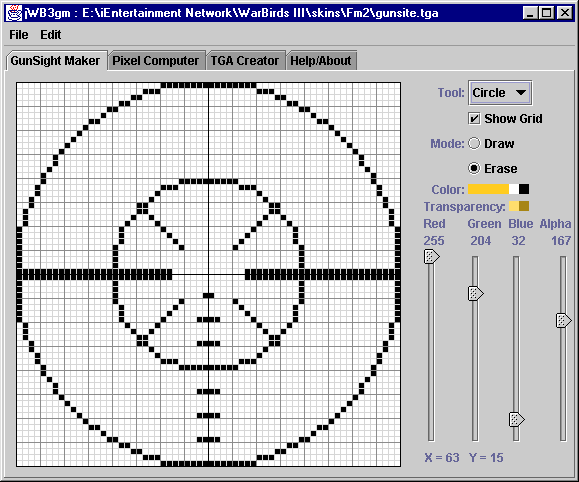Screen dimensions: 579x482
Task: Click the arrow on the Tool combo box
Action: coord(521,92)
